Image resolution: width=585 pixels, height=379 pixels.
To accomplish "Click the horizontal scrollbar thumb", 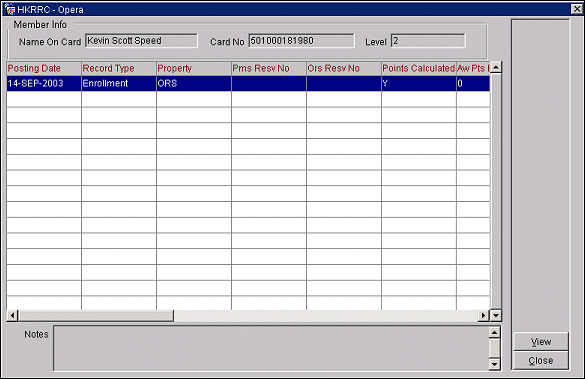I will coord(96,316).
